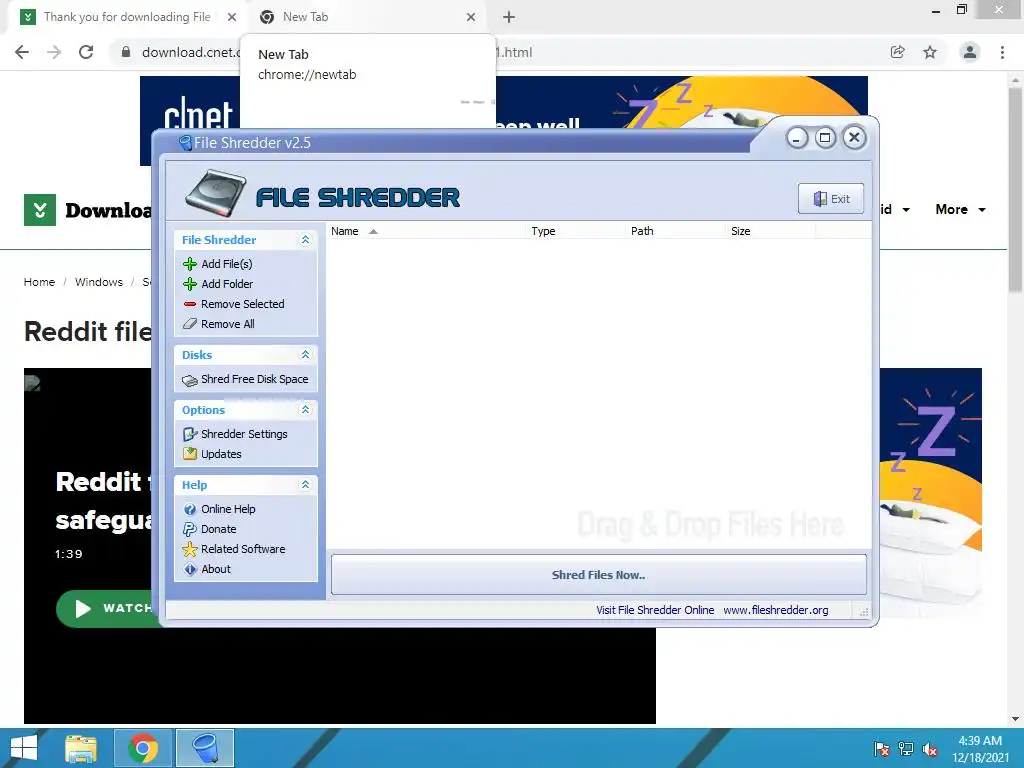Click the About info icon
The height and width of the screenshot is (768, 1024).
pyautogui.click(x=190, y=569)
